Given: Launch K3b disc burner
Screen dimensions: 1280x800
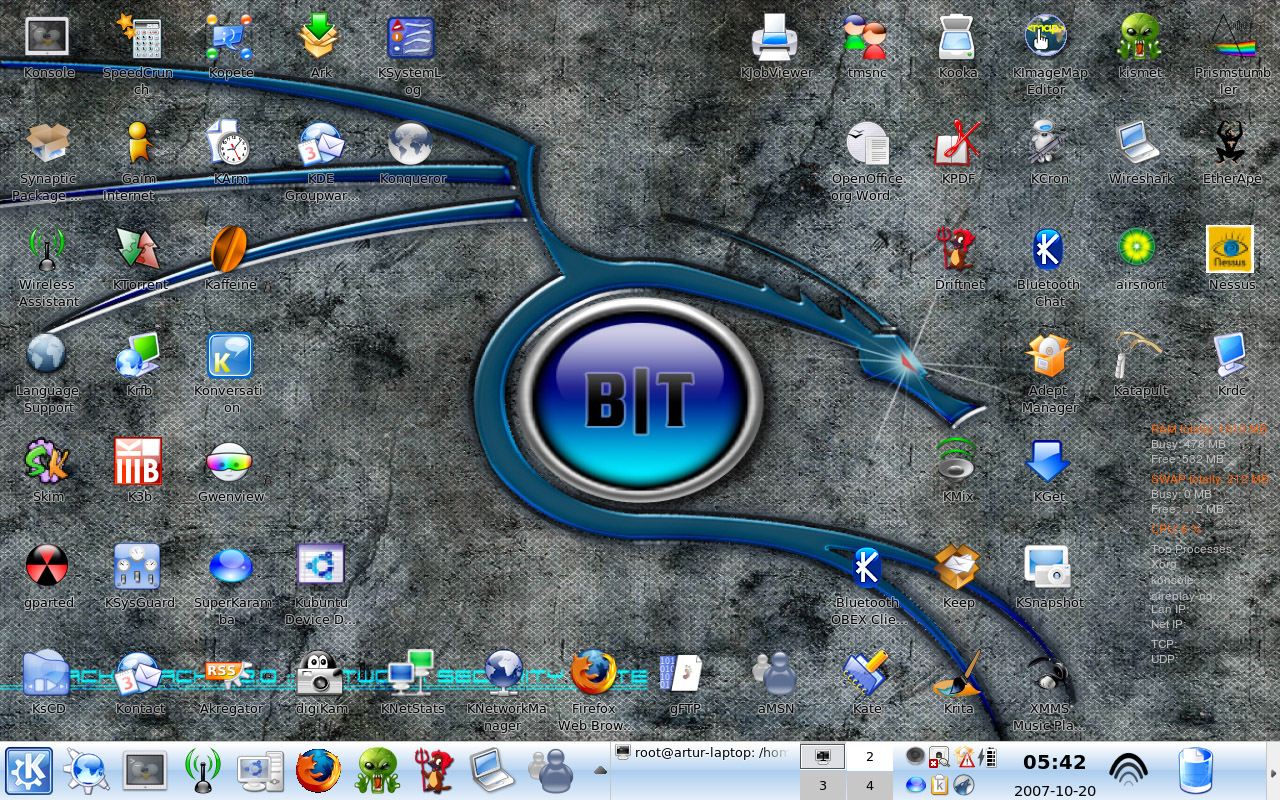Looking at the screenshot, I should tap(138, 461).
